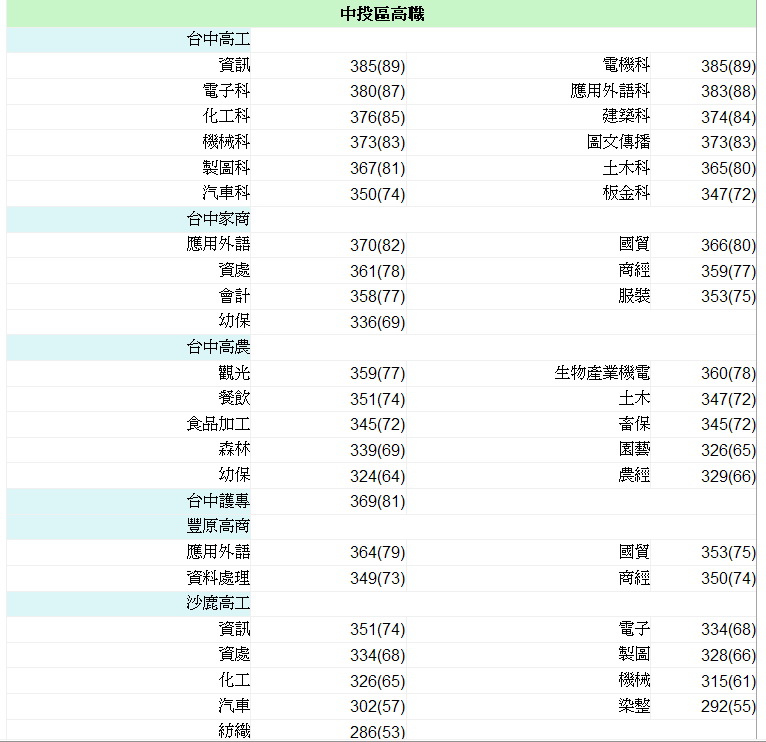
Task: Select the 食品加工 cell
Action: point(218,424)
